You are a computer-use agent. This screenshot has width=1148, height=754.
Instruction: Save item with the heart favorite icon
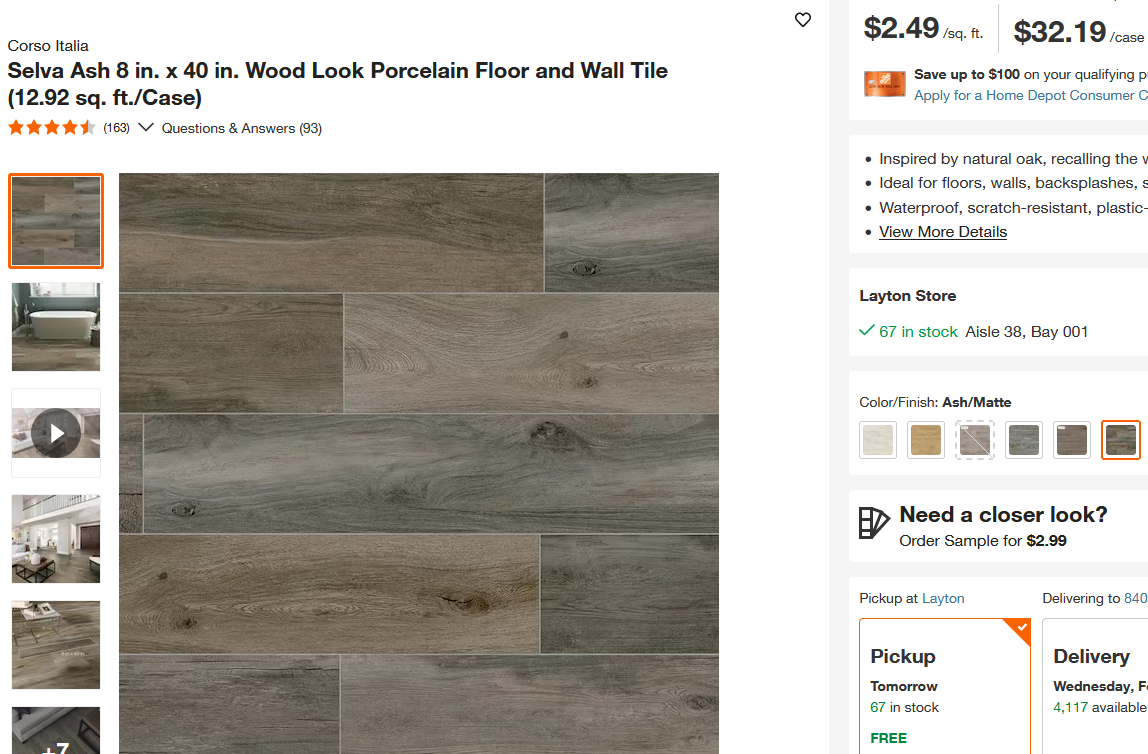pos(802,20)
